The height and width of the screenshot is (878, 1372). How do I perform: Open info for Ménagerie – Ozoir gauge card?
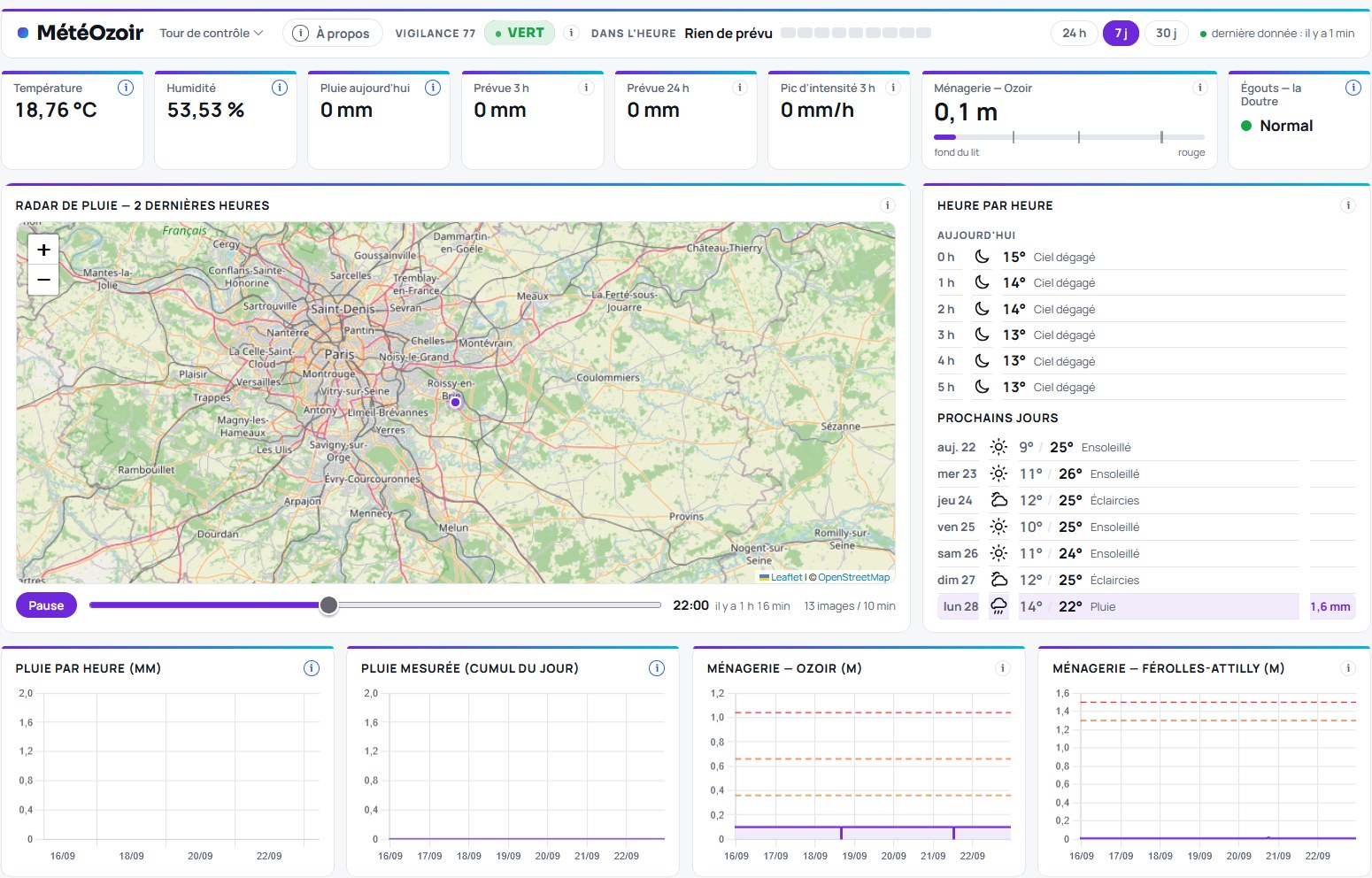point(1200,88)
